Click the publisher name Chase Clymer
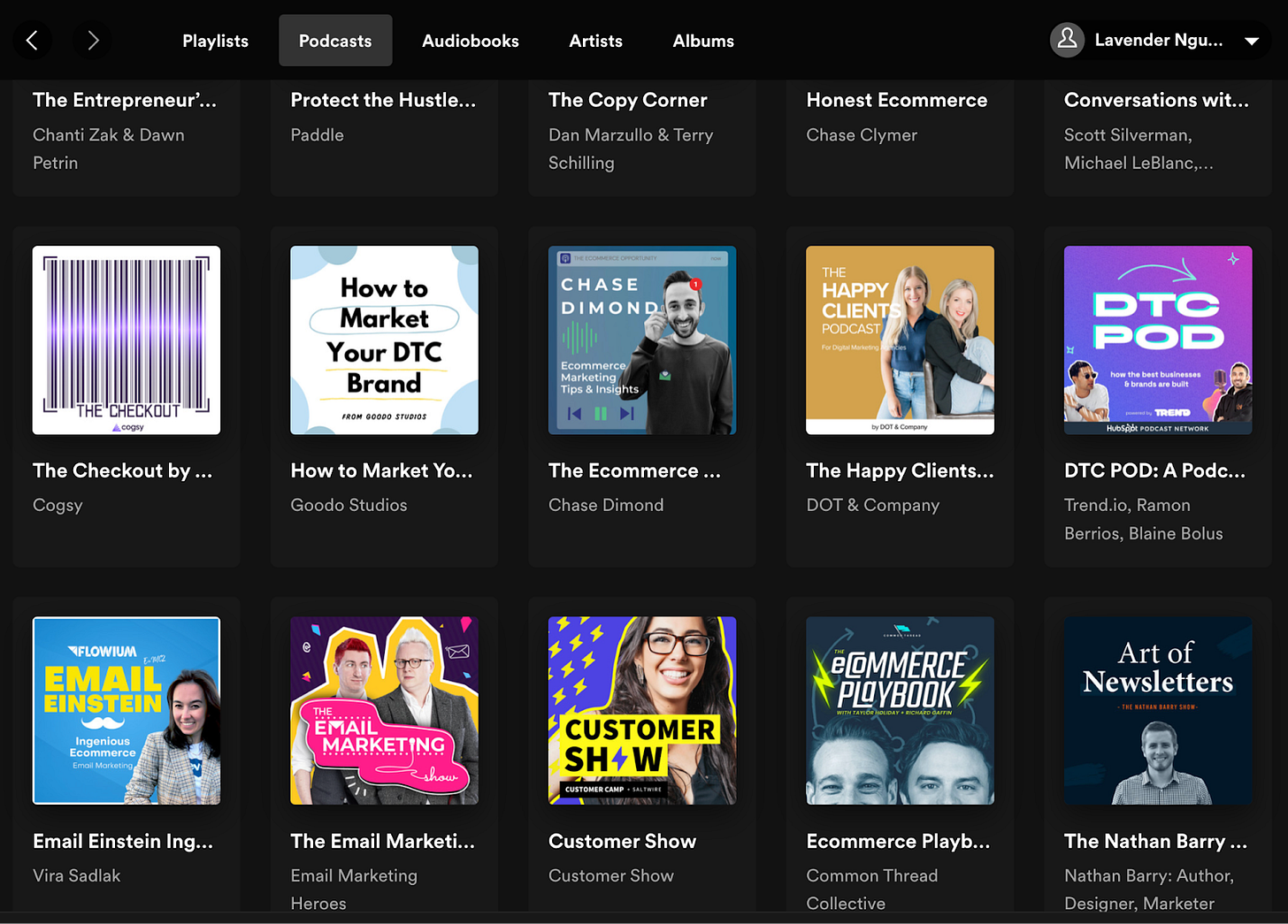Screen dimensions: 1288x924 [862, 135]
